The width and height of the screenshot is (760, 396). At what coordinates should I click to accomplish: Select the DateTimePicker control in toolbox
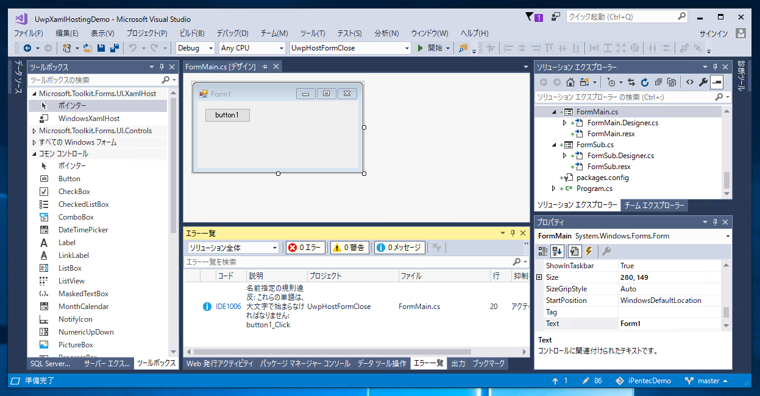(x=83, y=230)
